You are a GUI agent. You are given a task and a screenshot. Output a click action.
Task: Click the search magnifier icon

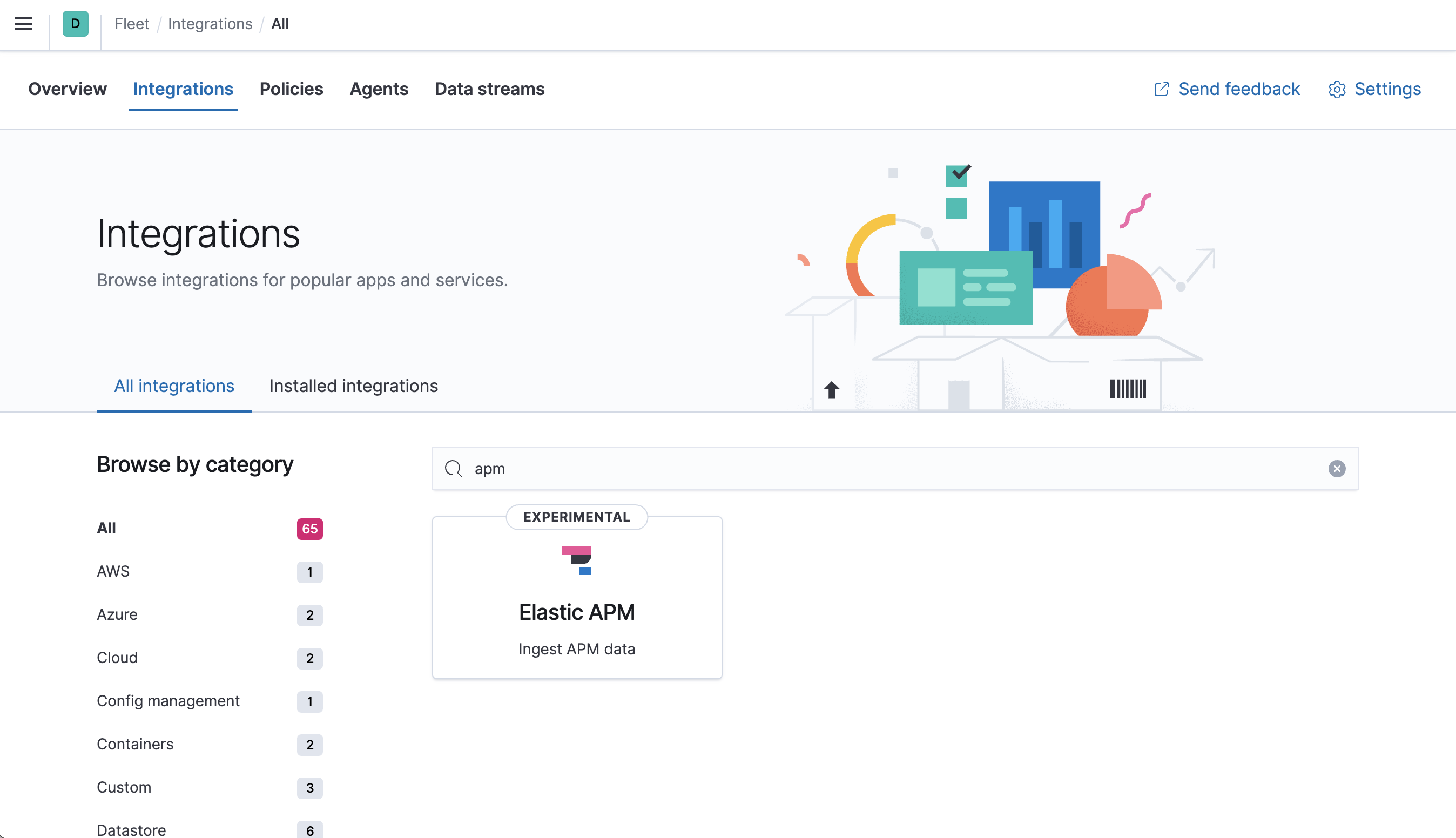[x=454, y=469]
